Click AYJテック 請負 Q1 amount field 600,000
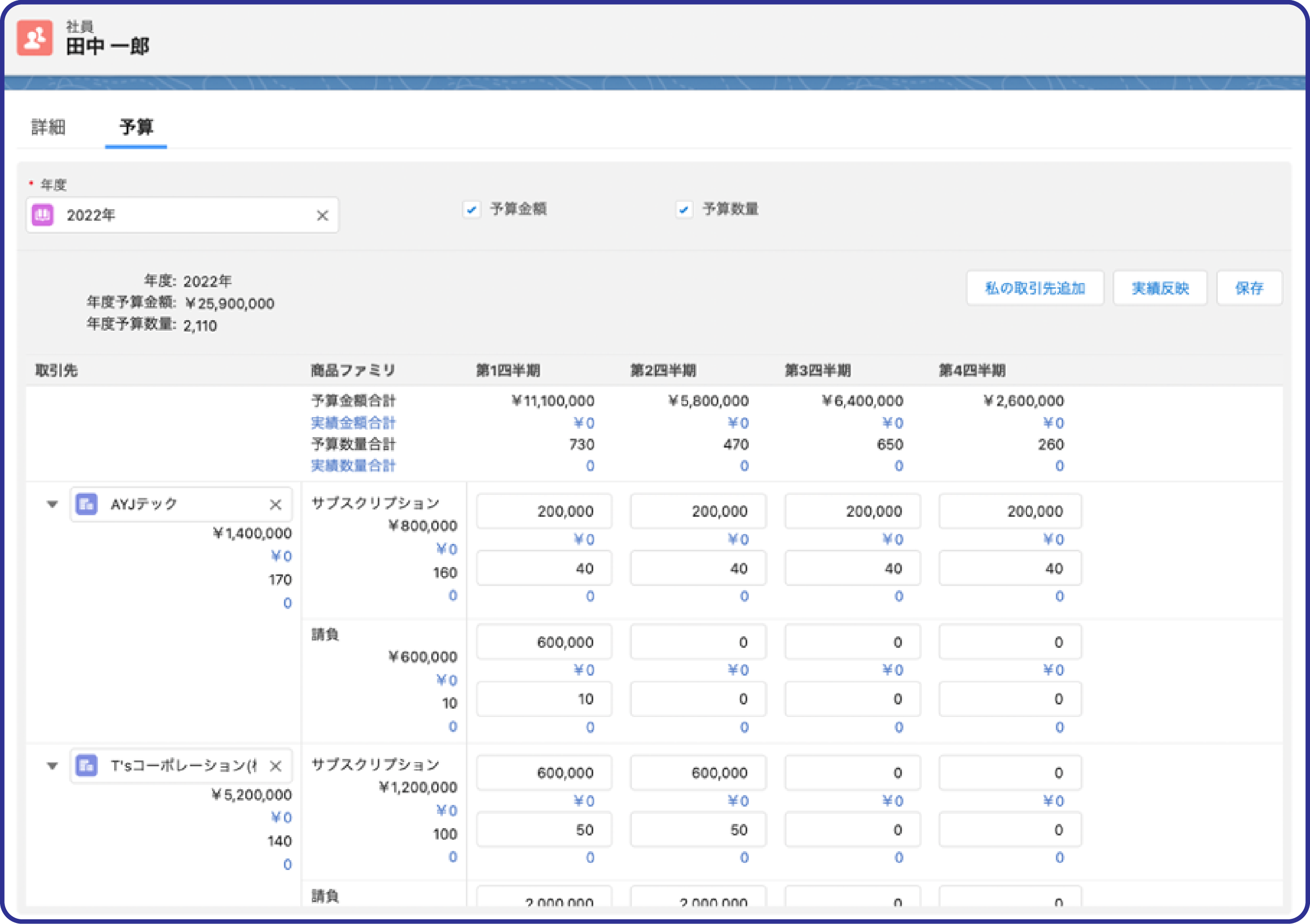The height and width of the screenshot is (924, 1310). coord(544,642)
